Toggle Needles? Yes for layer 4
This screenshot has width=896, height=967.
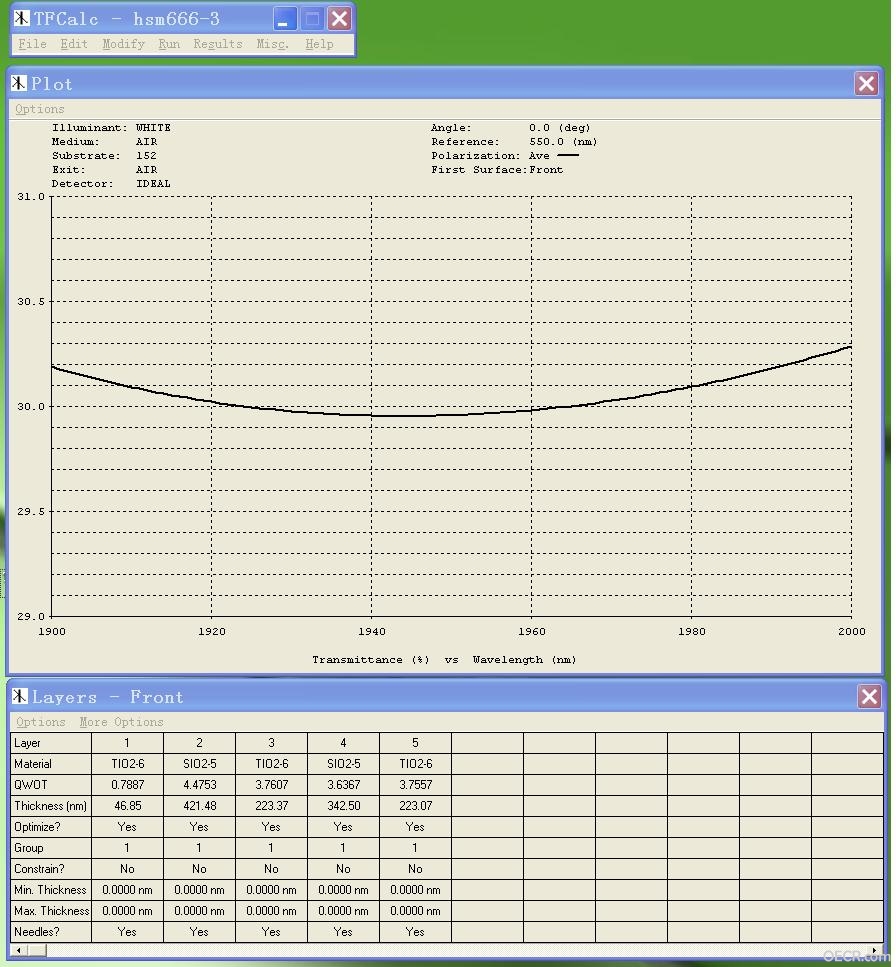click(343, 931)
